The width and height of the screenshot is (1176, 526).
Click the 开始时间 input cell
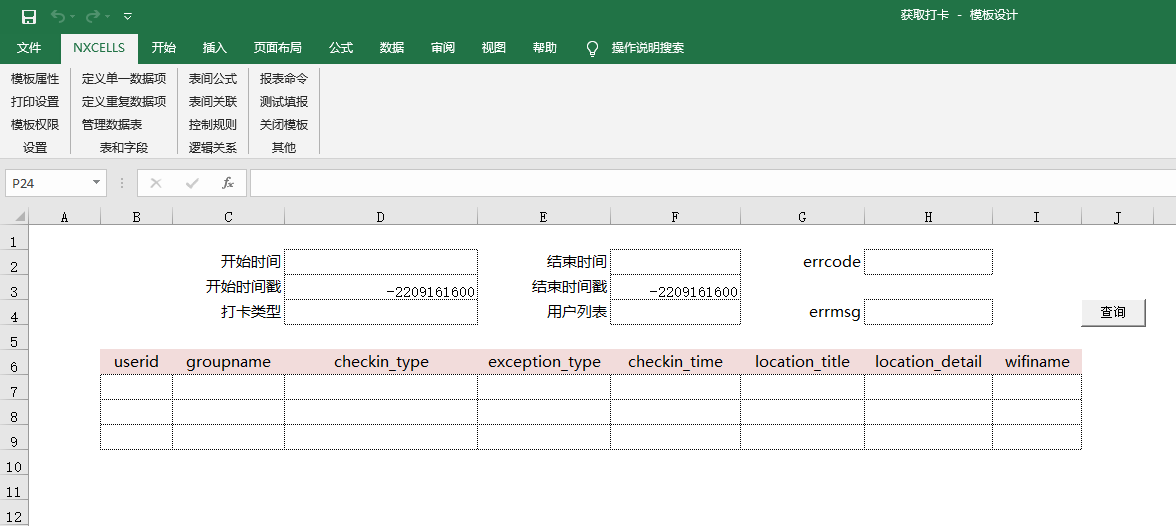coord(381,262)
